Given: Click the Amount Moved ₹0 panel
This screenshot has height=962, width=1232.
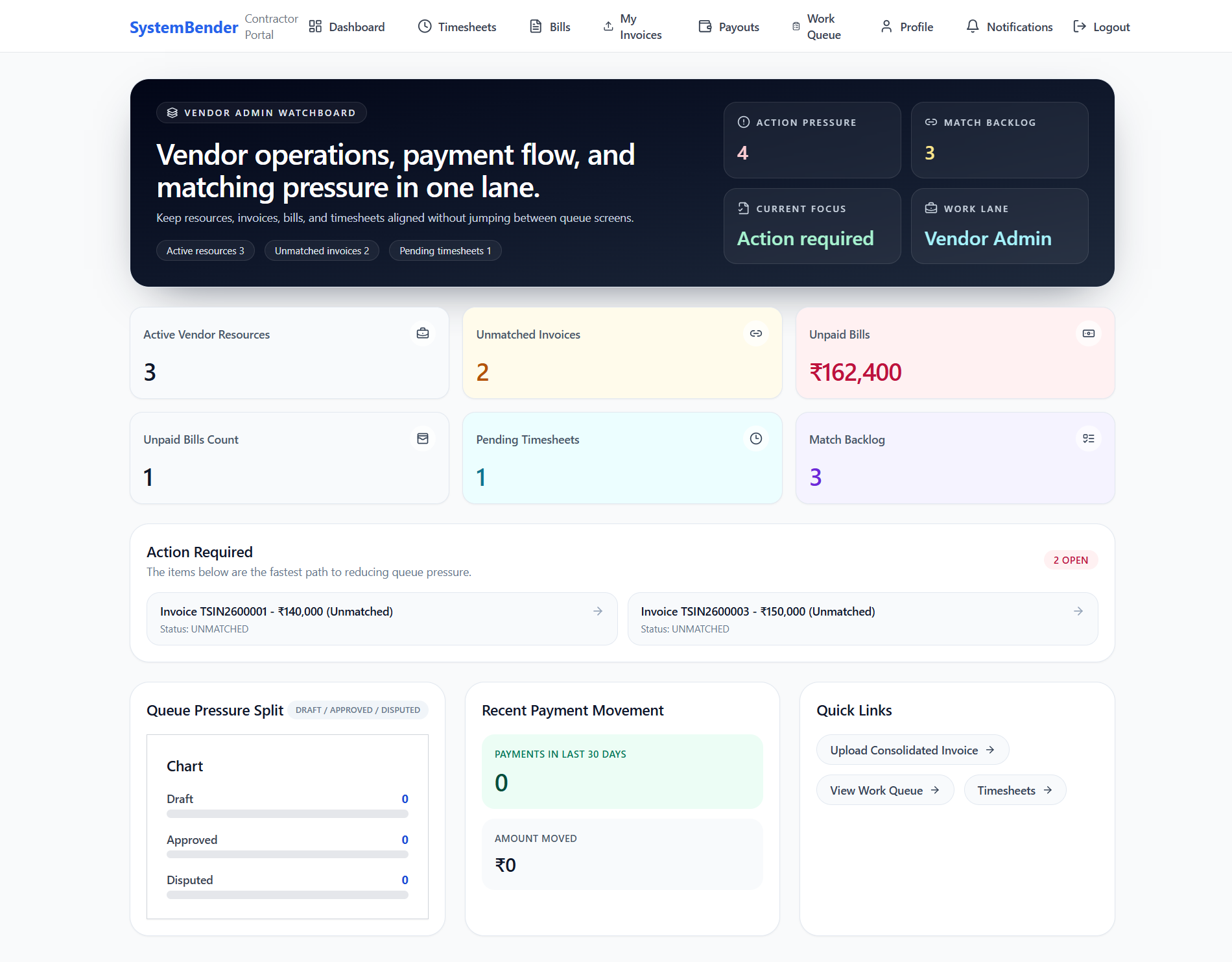Looking at the screenshot, I should click(622, 854).
